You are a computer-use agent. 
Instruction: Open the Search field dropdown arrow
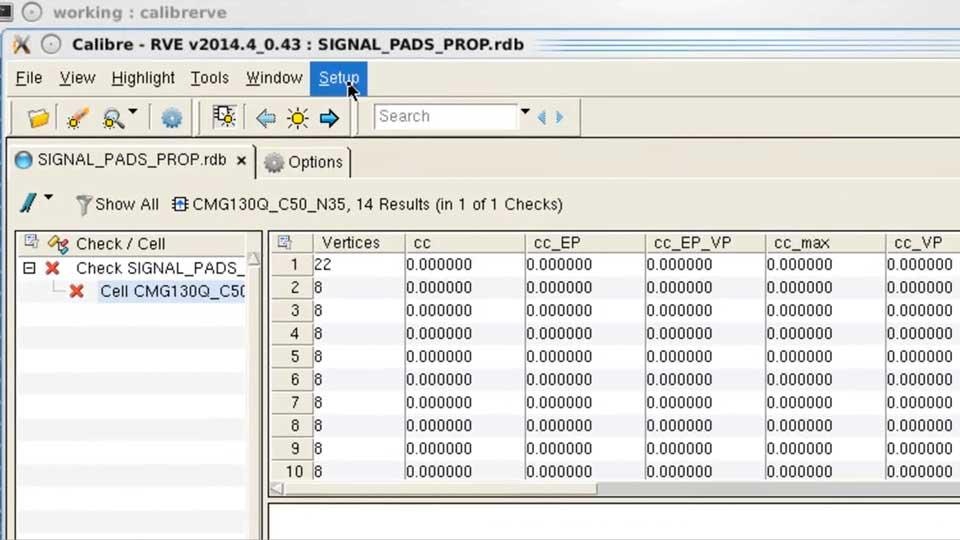pyautogui.click(x=525, y=112)
